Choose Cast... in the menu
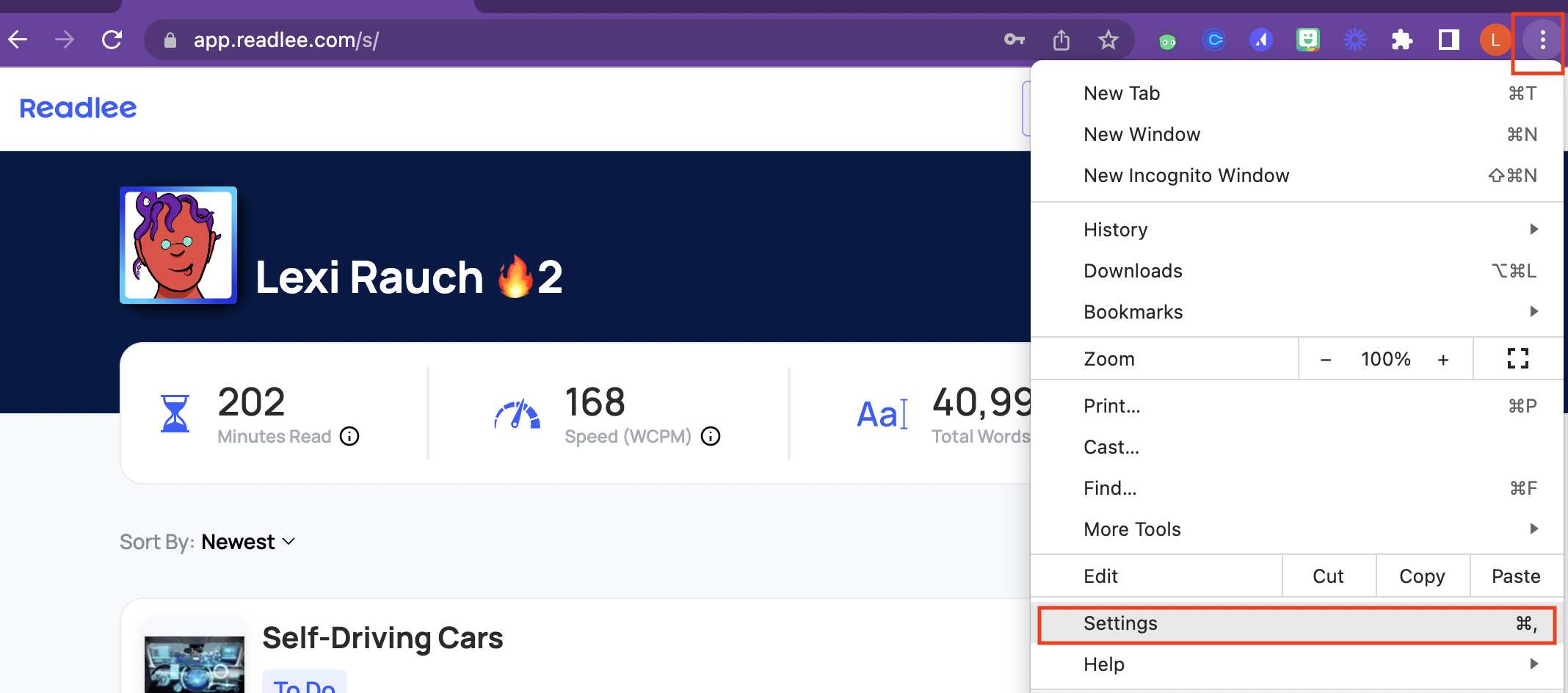This screenshot has width=1568, height=693. [x=1296, y=447]
